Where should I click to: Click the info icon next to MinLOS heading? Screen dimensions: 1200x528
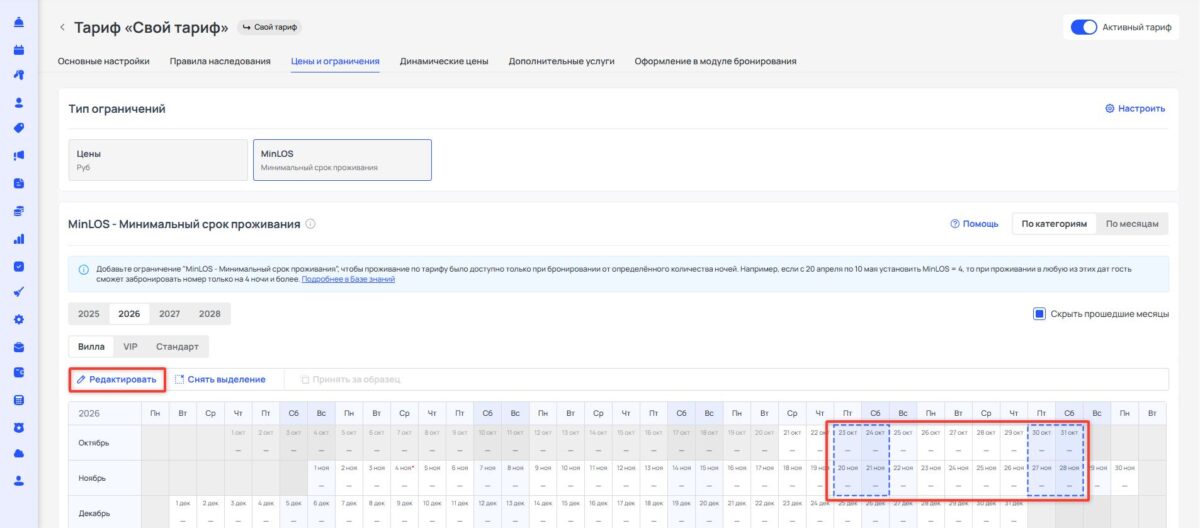[x=311, y=224]
